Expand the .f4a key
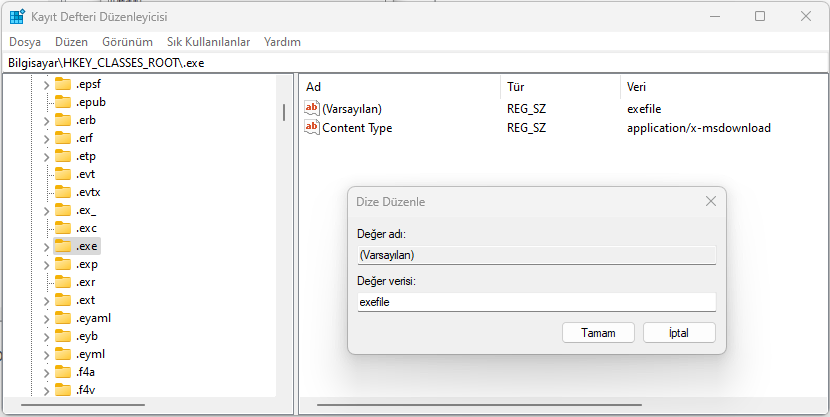830x417 pixels. (46, 373)
